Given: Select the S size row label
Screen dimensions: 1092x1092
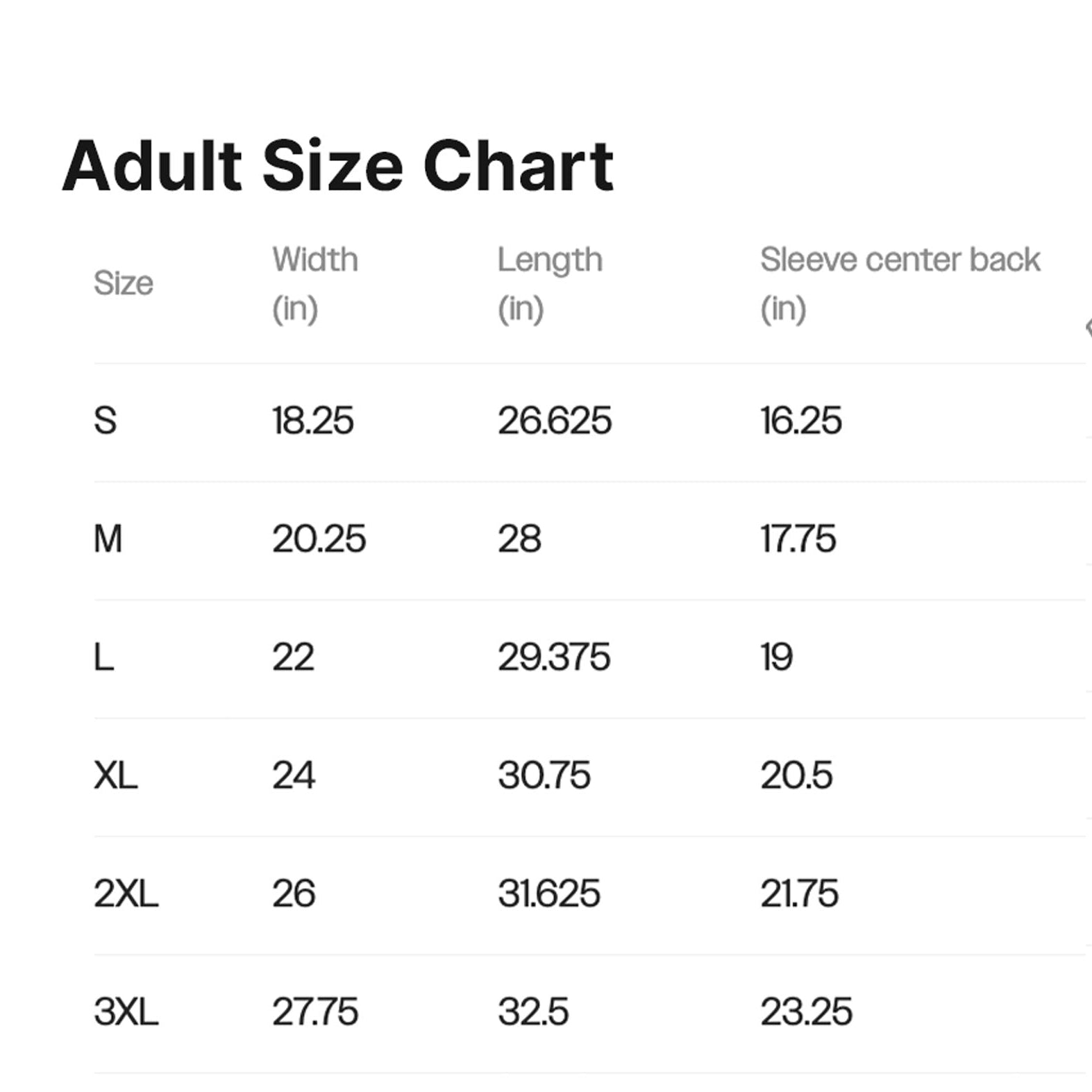Looking at the screenshot, I should [106, 421].
